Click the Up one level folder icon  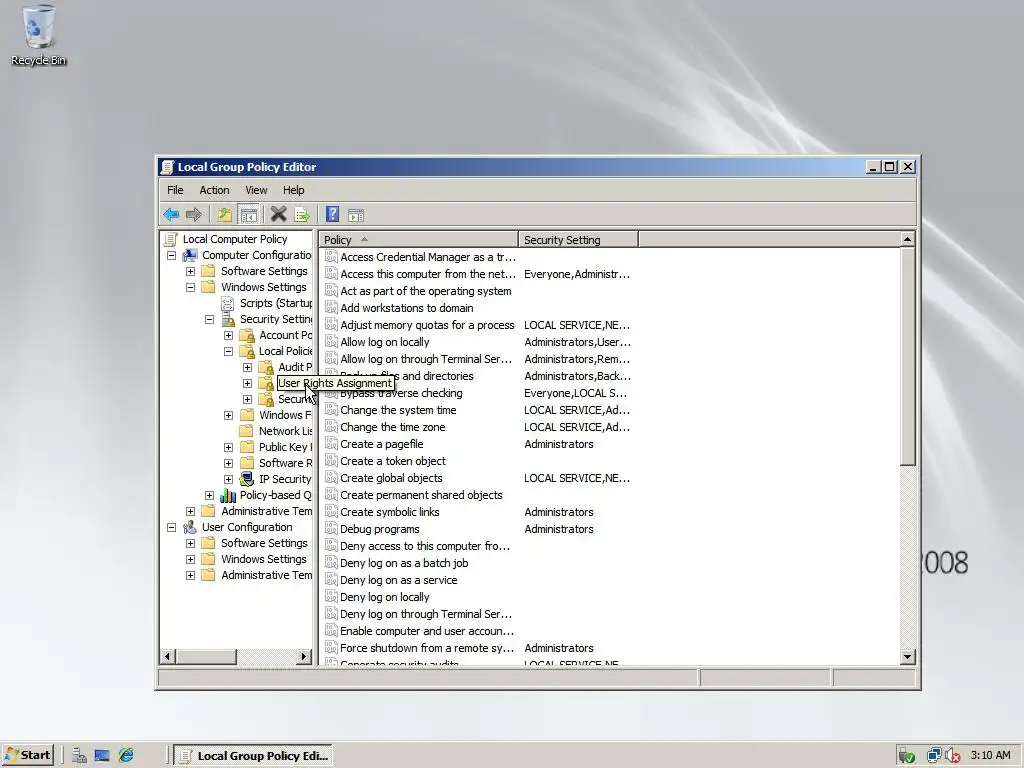coord(225,214)
